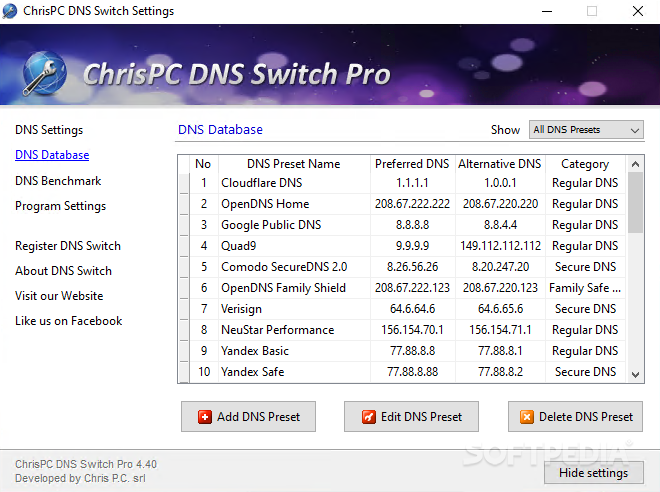Click scrollbar down arrow in DNS table

tap(635, 374)
